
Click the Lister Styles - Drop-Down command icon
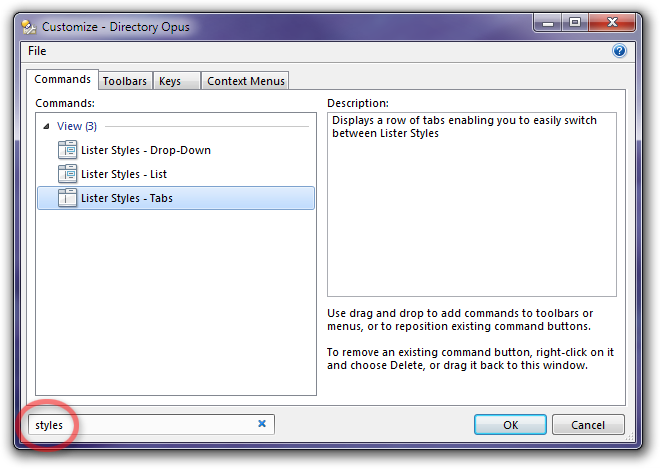[67, 150]
